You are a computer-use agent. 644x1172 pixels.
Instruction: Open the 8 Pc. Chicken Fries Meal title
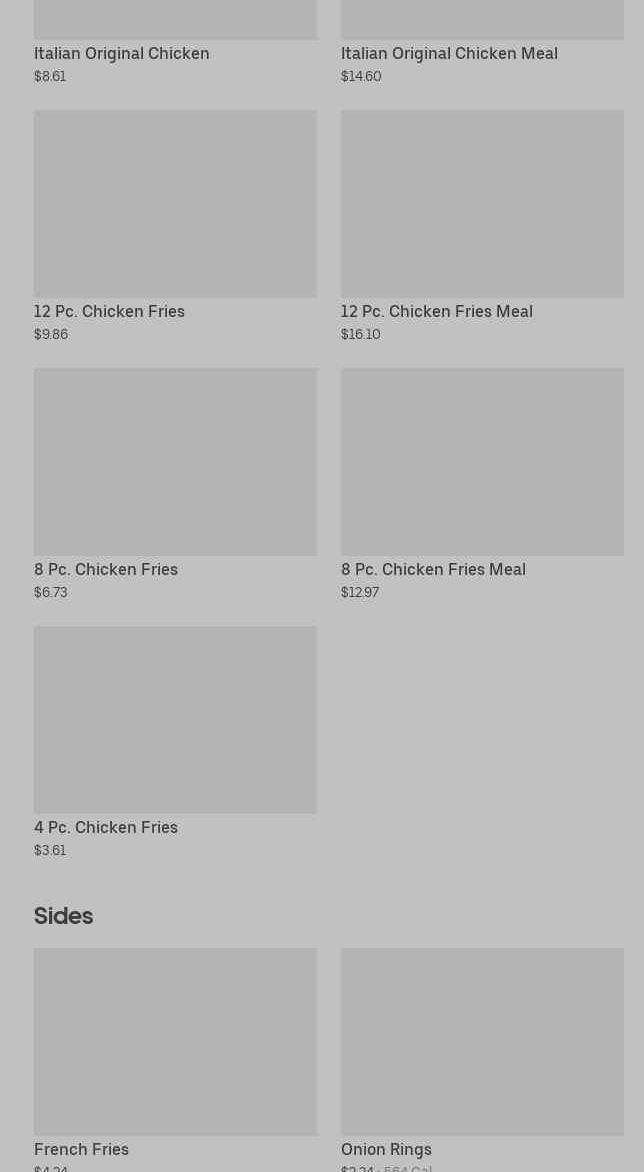click(433, 569)
